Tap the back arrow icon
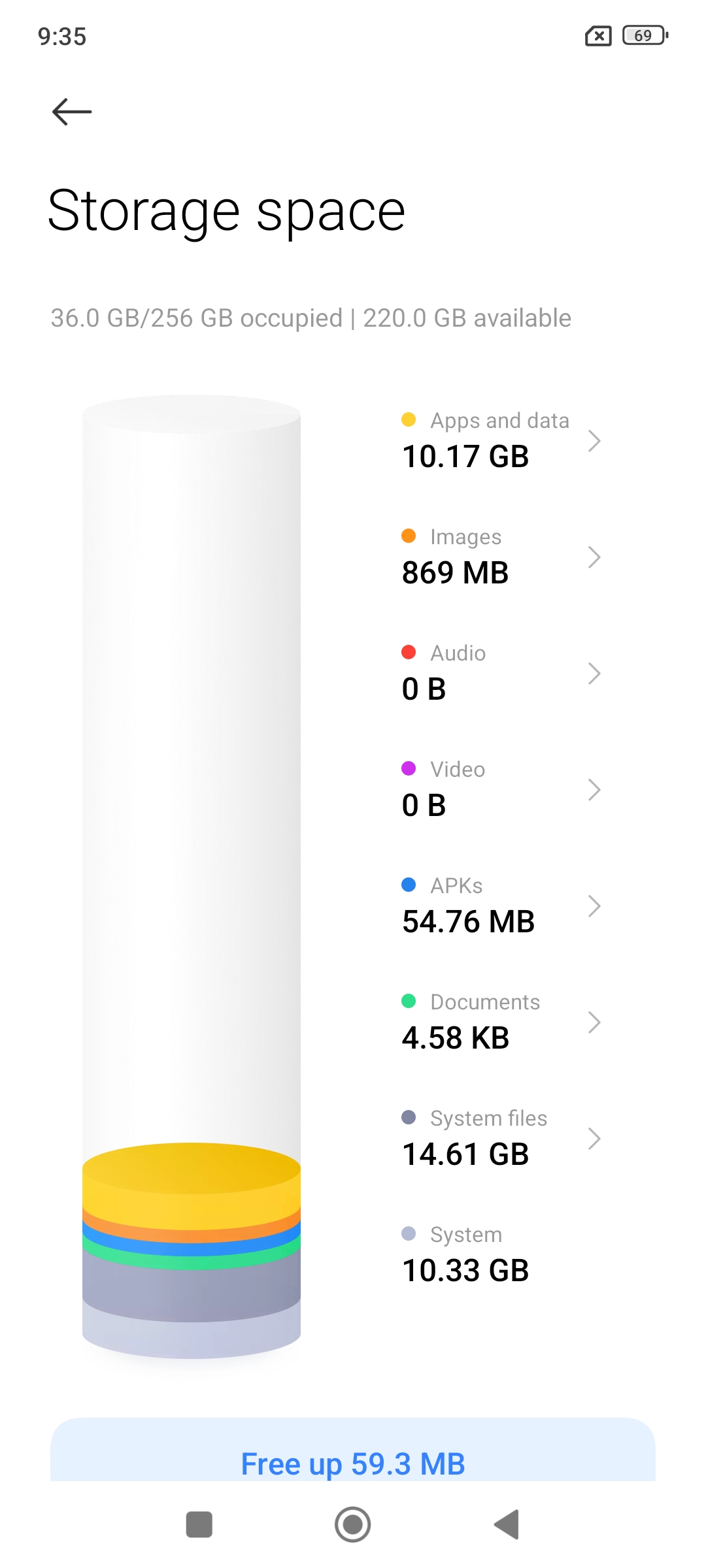The height and width of the screenshot is (1568, 706). click(x=72, y=112)
